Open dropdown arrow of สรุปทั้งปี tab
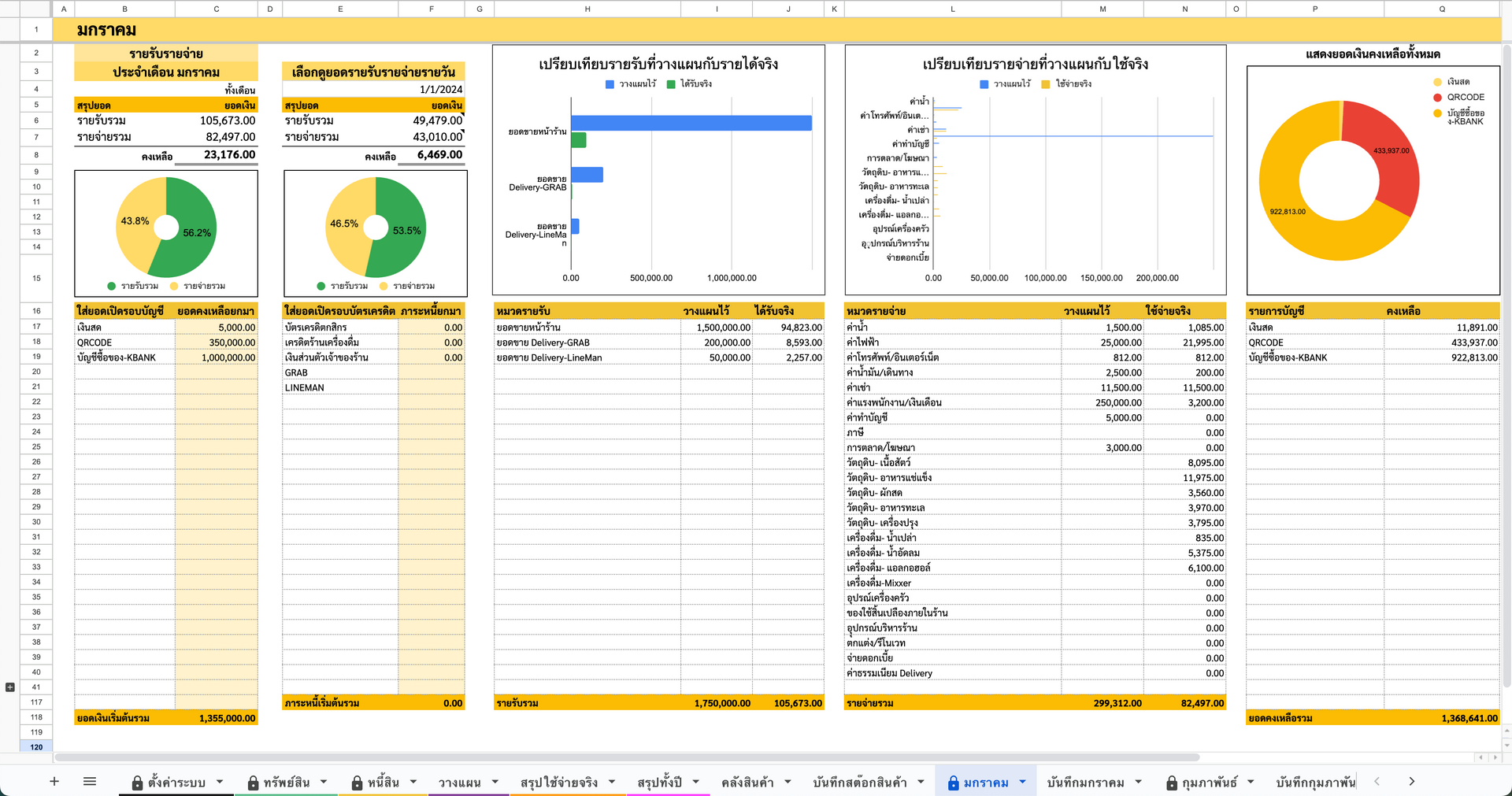The height and width of the screenshot is (796, 1512). [x=696, y=782]
